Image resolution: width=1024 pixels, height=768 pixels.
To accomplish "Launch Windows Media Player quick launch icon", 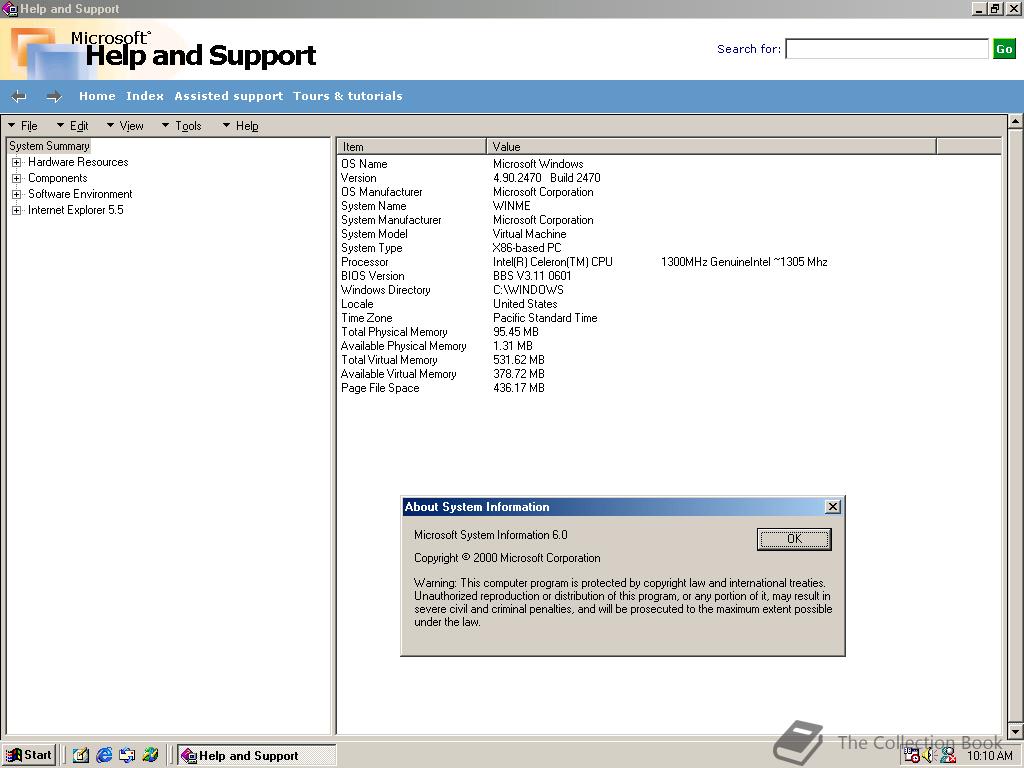I will [150, 756].
